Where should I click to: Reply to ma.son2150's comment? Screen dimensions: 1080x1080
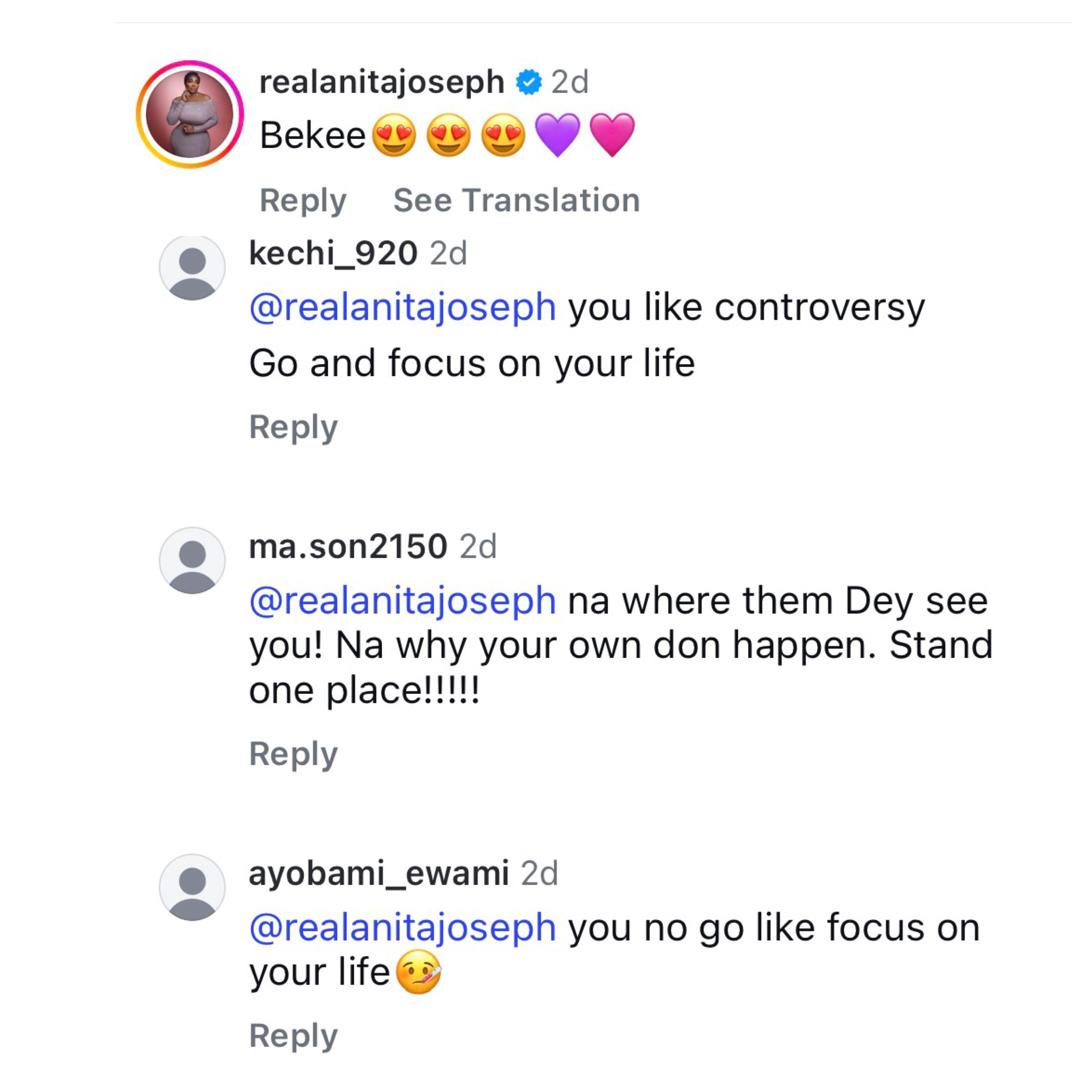(293, 754)
